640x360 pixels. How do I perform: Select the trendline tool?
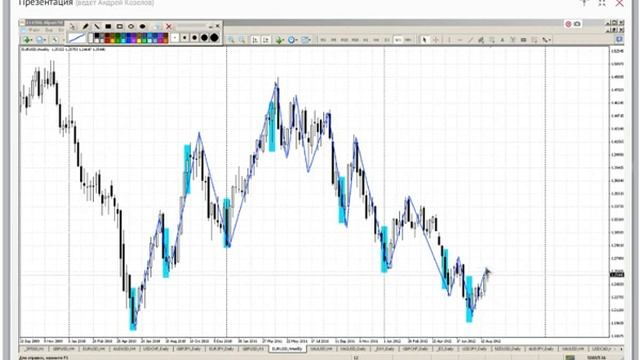click(x=471, y=40)
